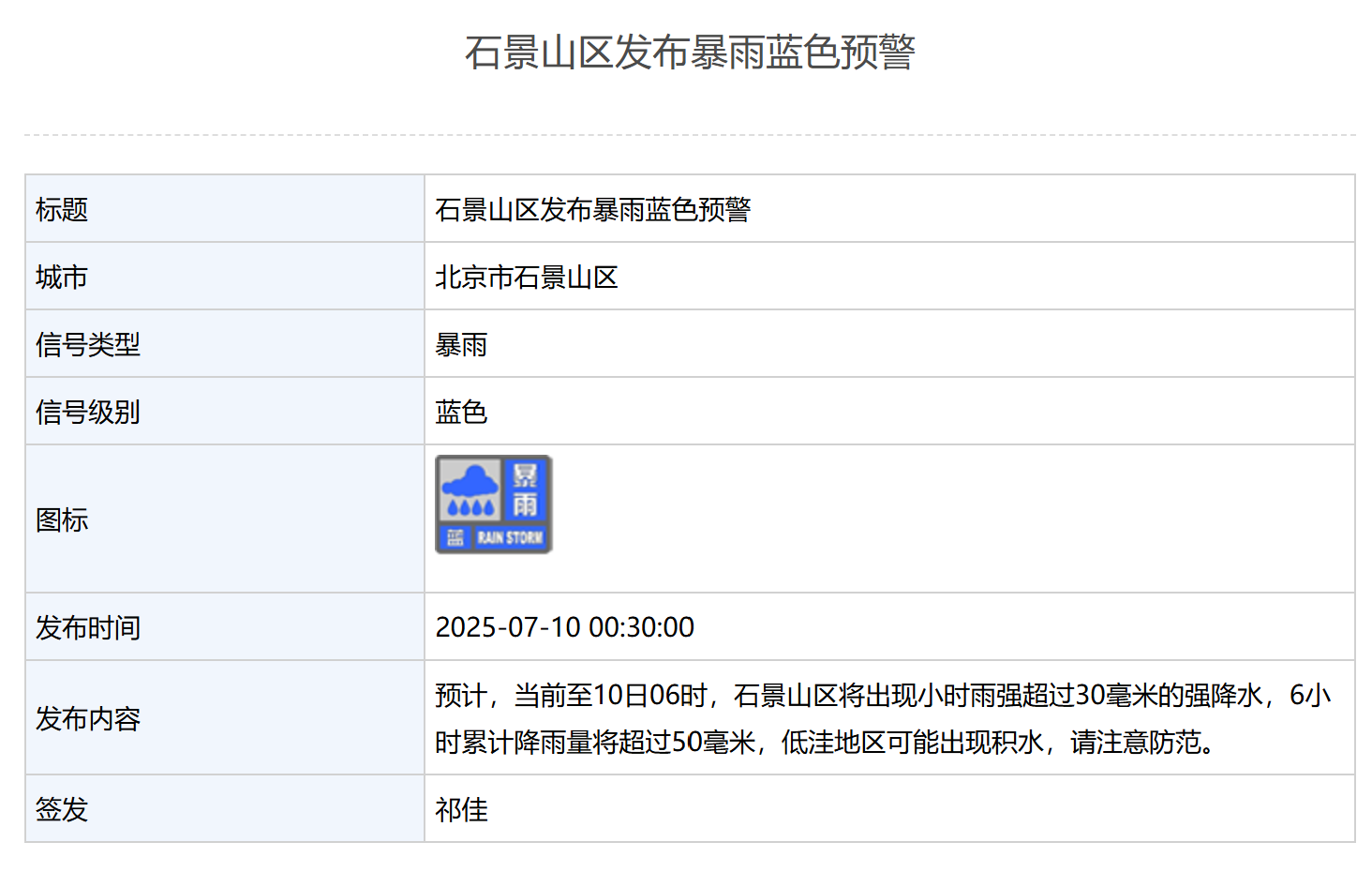Viewport: 1372px width, 872px height.
Task: Select the signal type value 暴雨
Action: (x=461, y=345)
